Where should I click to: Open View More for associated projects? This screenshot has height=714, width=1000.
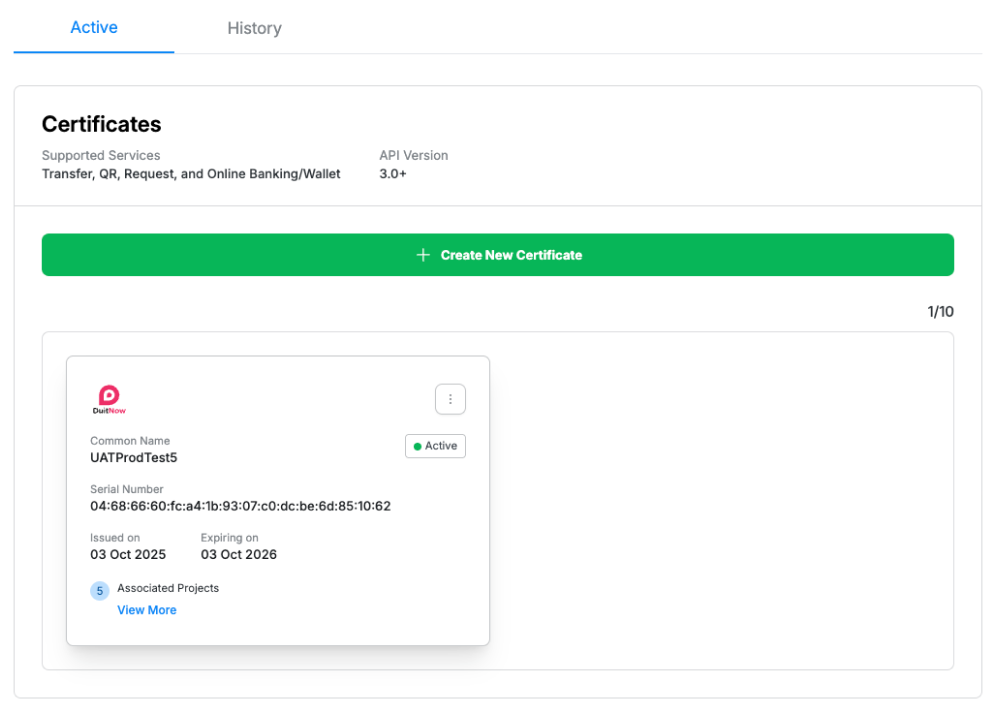point(147,610)
